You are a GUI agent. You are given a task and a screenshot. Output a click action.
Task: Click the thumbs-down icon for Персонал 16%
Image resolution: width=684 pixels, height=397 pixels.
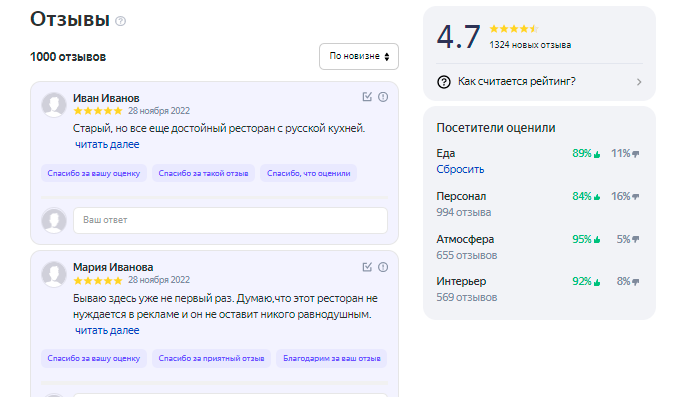point(636,197)
